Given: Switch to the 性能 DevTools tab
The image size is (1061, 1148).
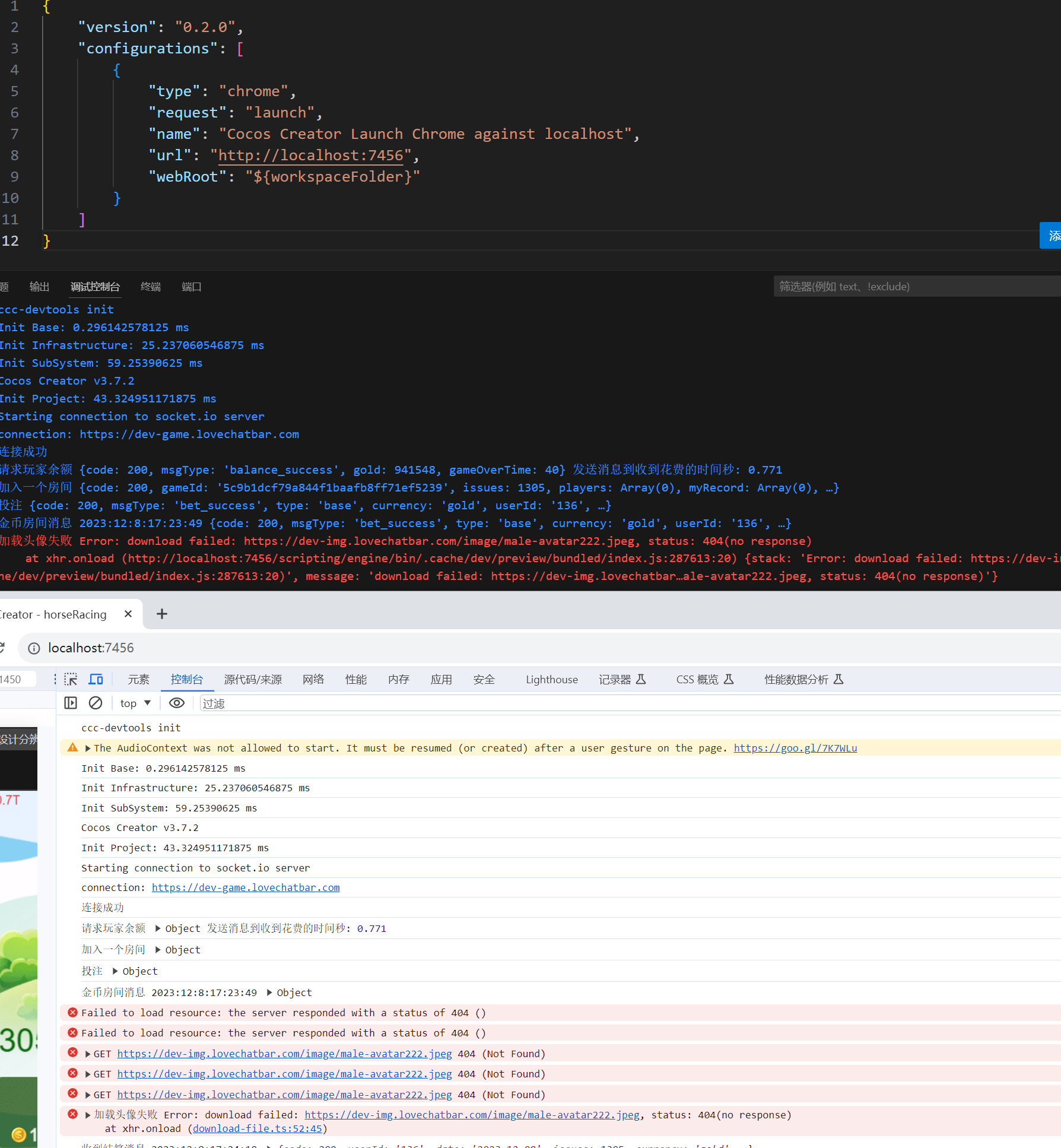Looking at the screenshot, I should click(x=356, y=679).
